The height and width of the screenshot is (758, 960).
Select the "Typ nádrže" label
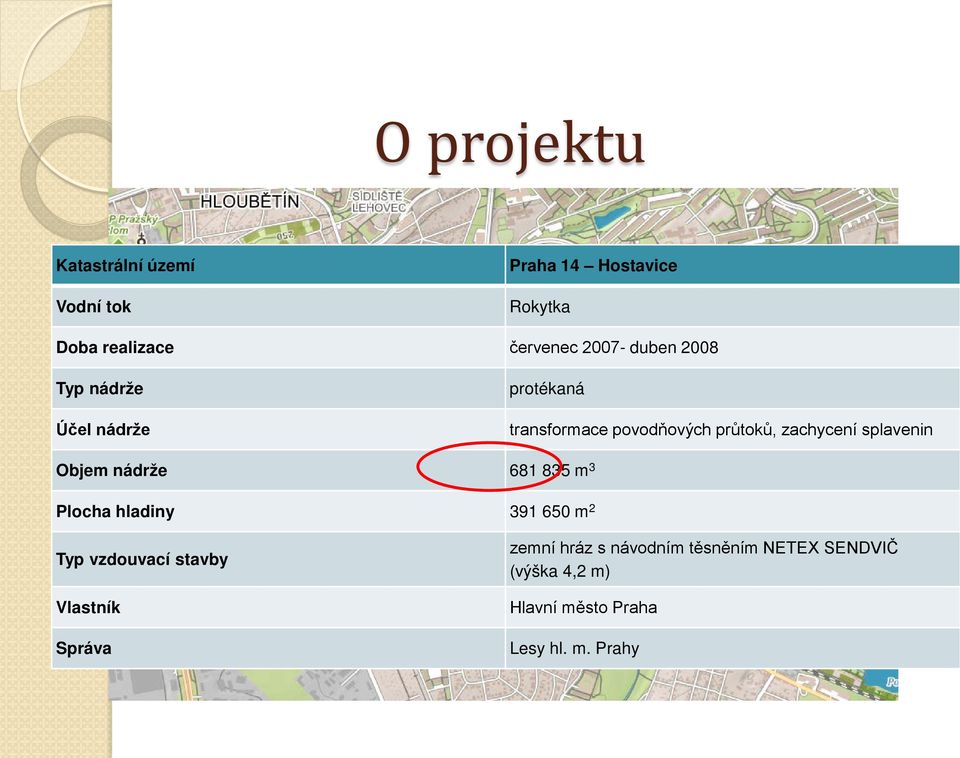100,389
